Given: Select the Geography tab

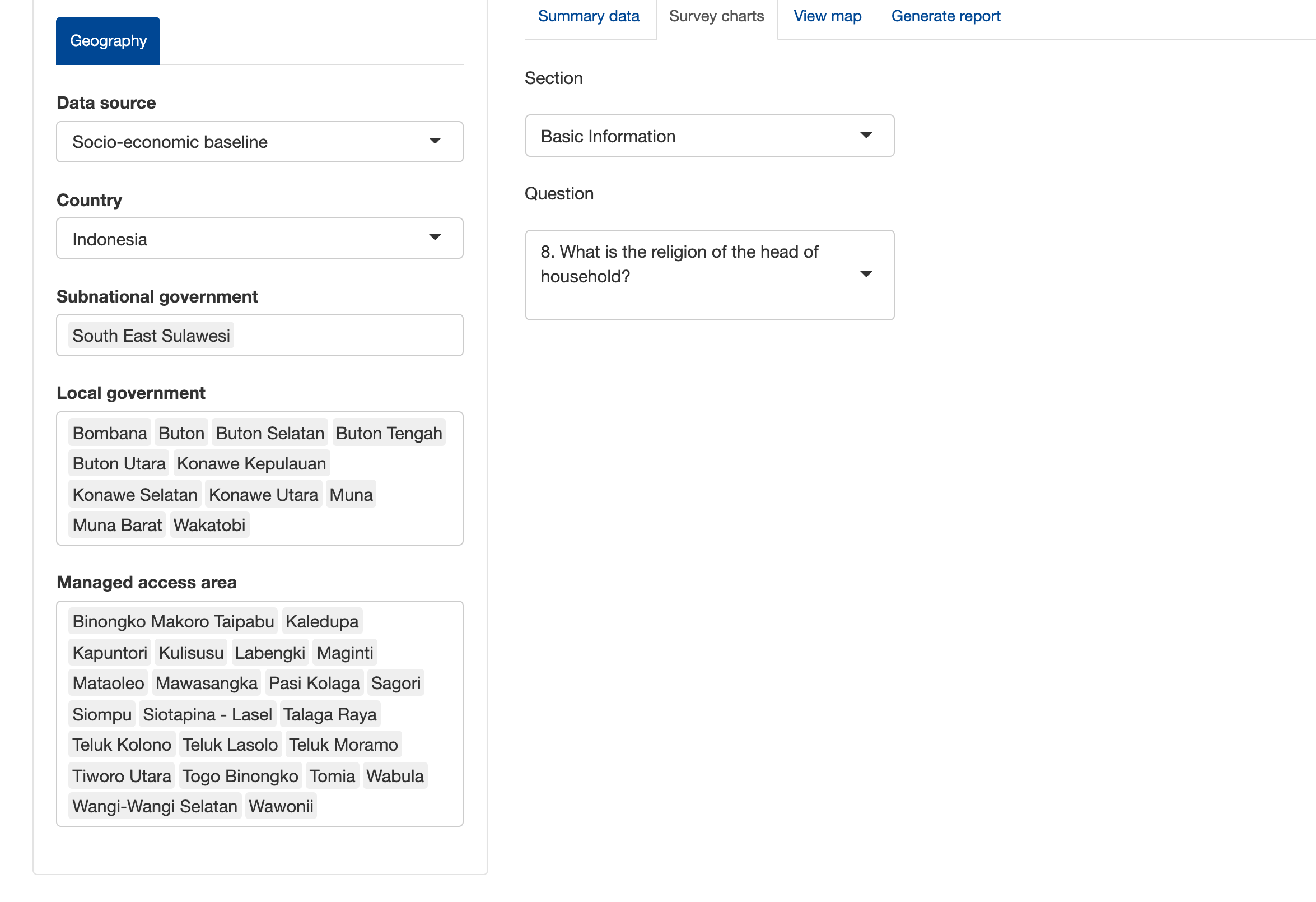Looking at the screenshot, I should (x=108, y=40).
